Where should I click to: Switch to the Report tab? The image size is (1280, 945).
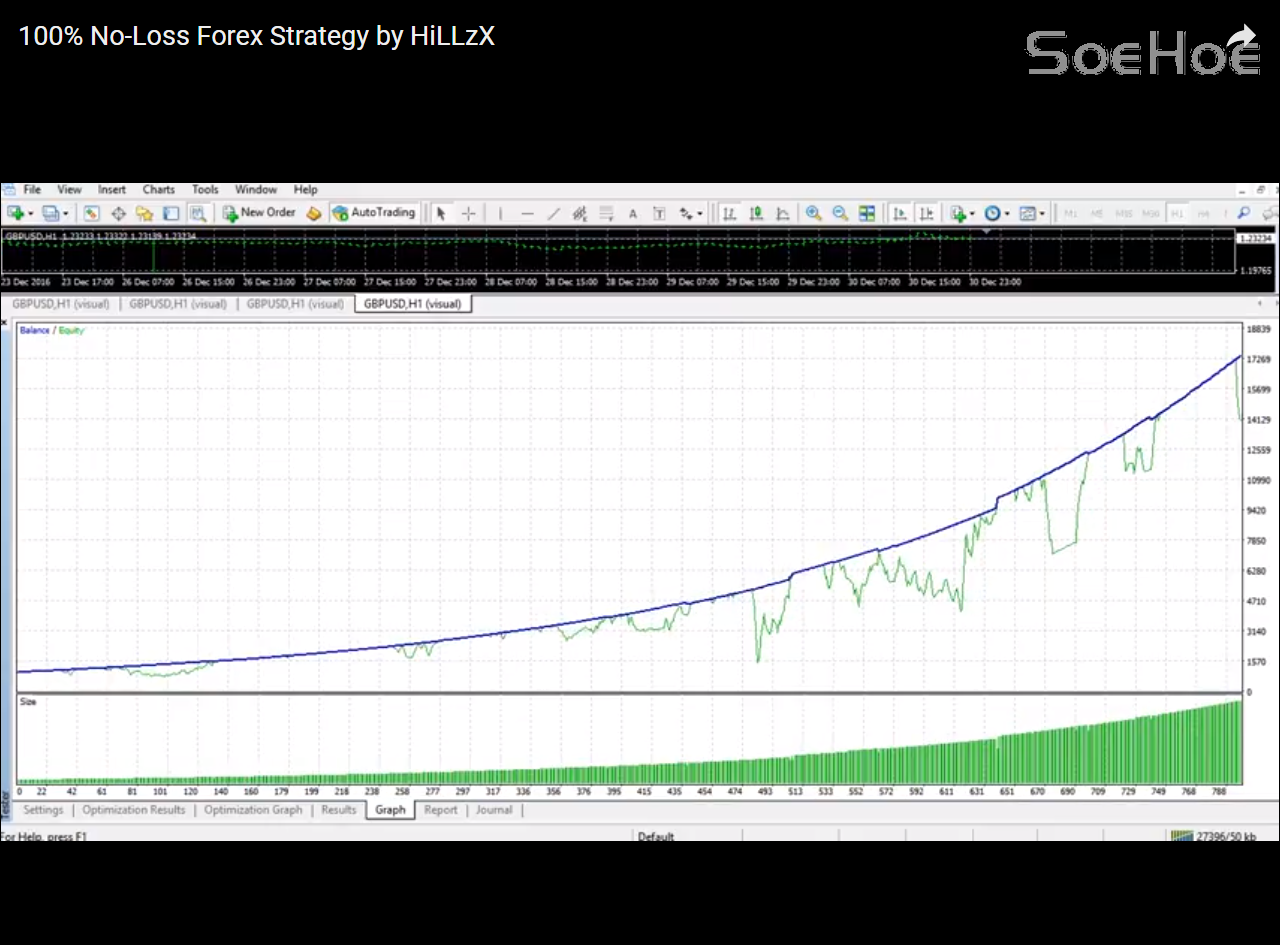pos(440,810)
